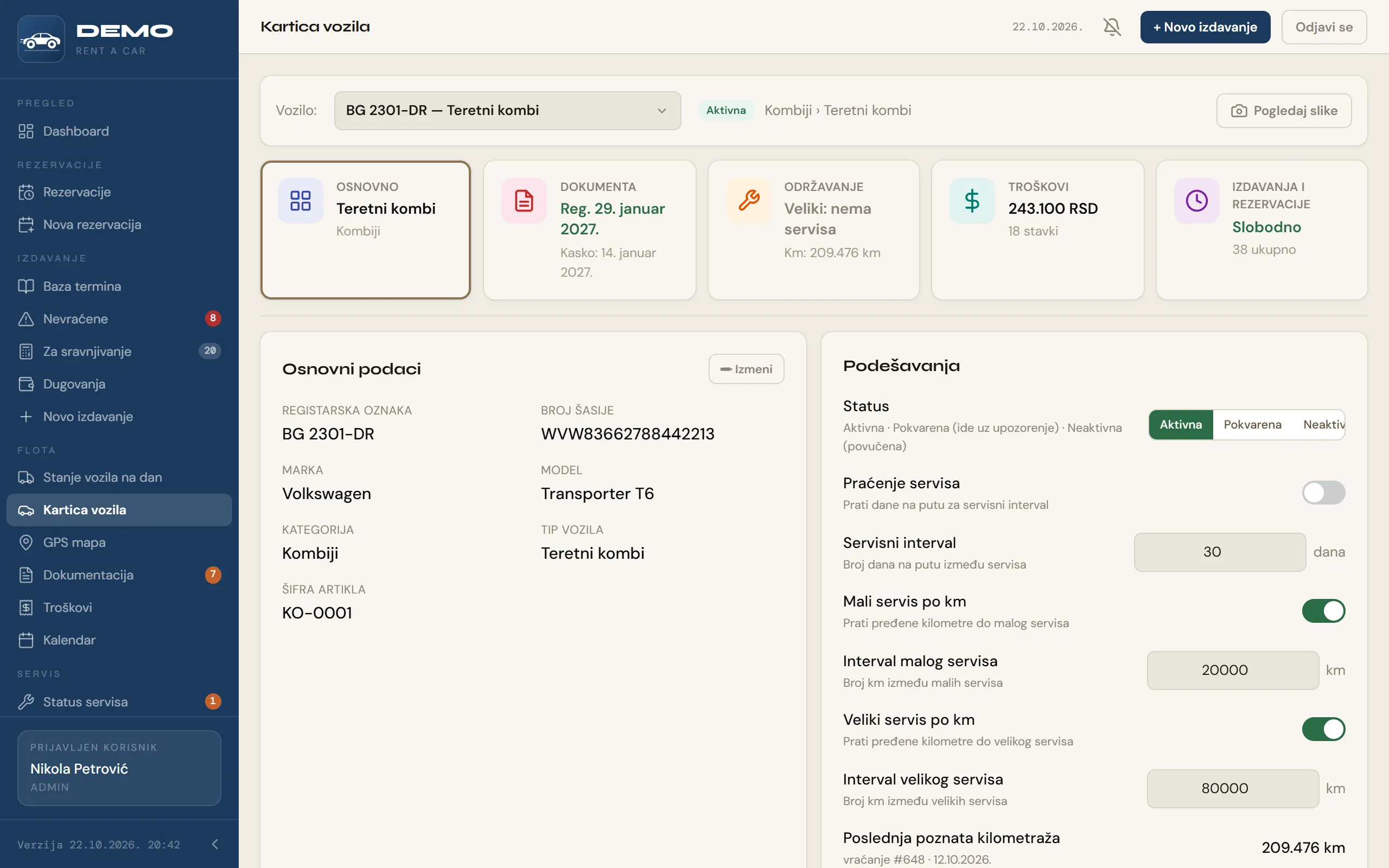Viewport: 1389px width, 868px height.
Task: Click the purple clock icon on Izdavanja card
Action: click(1196, 201)
